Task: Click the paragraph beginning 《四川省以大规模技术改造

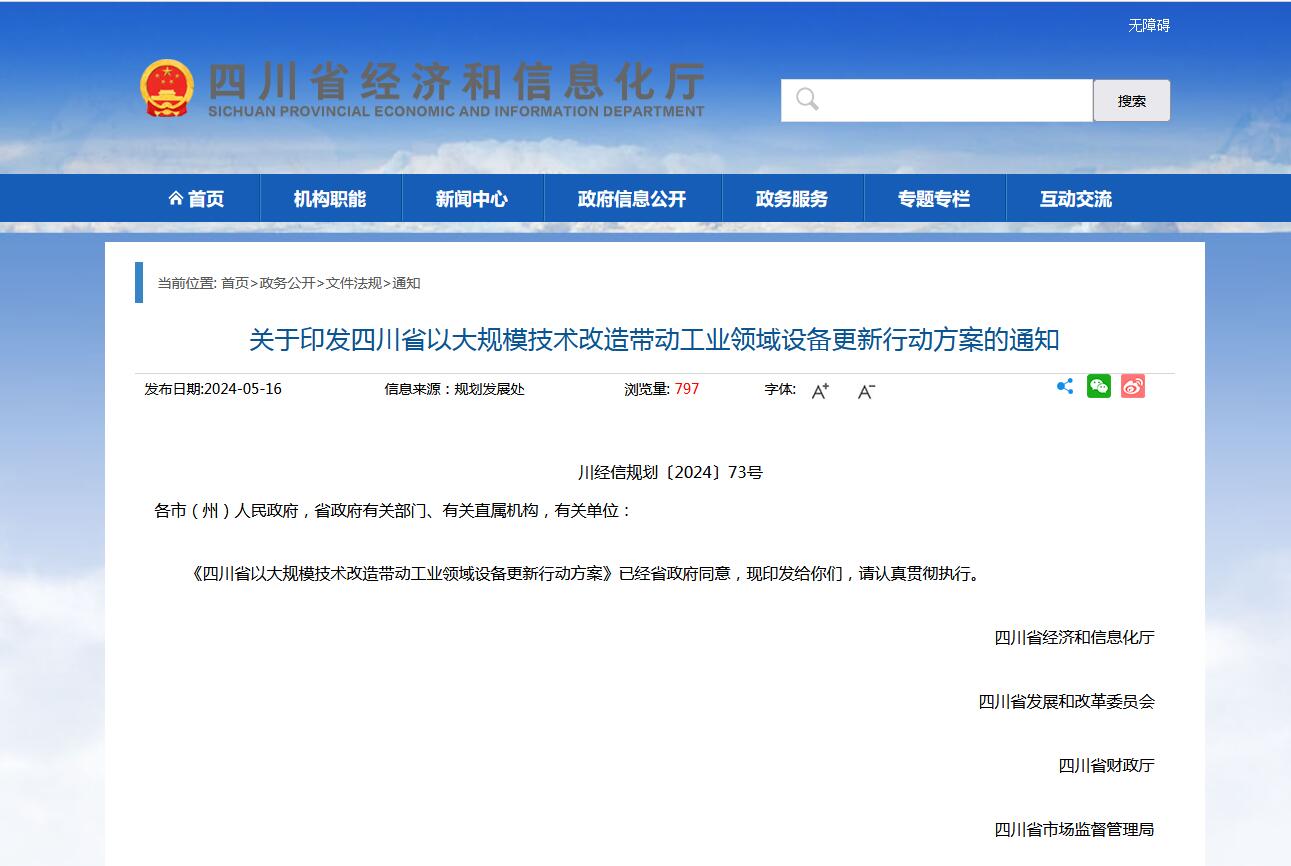Action: coord(586,574)
